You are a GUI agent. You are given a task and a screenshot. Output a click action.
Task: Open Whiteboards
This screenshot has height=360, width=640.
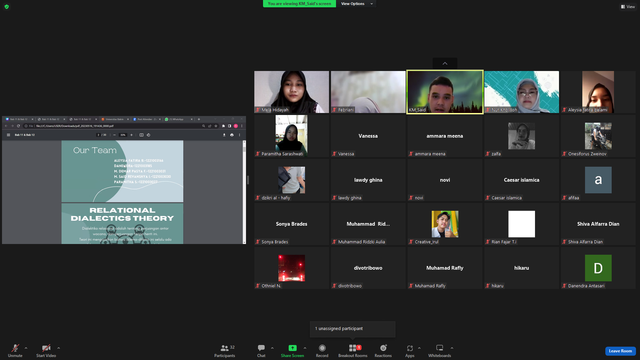(x=440, y=350)
